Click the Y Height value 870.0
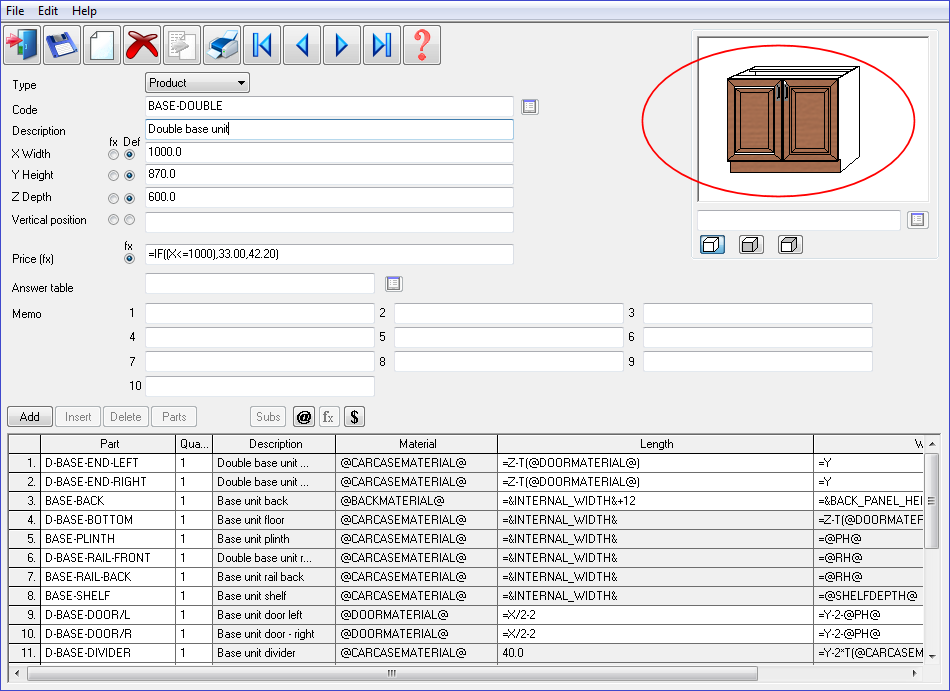950x691 pixels. (x=329, y=174)
